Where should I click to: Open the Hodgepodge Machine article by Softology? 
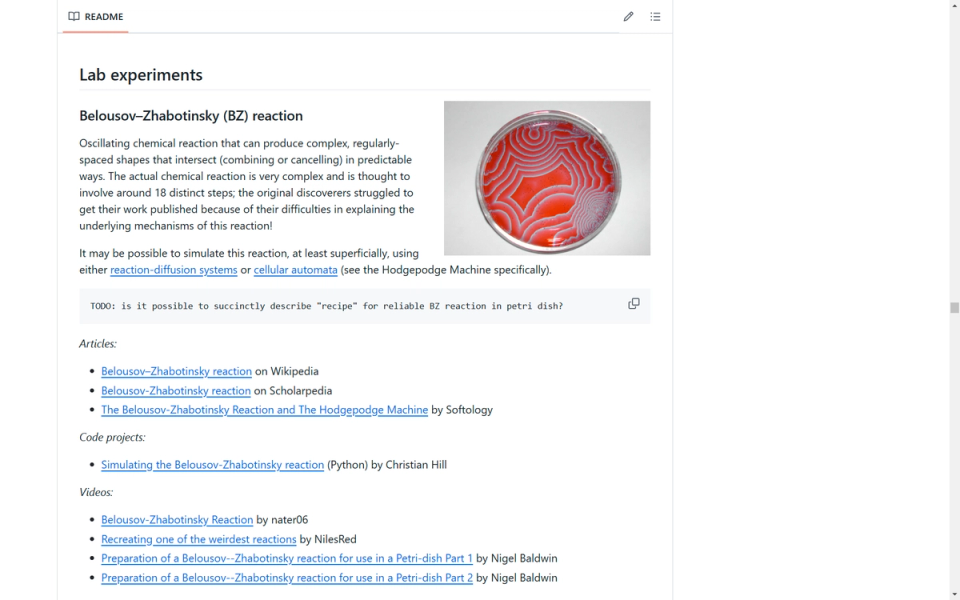coord(264,410)
